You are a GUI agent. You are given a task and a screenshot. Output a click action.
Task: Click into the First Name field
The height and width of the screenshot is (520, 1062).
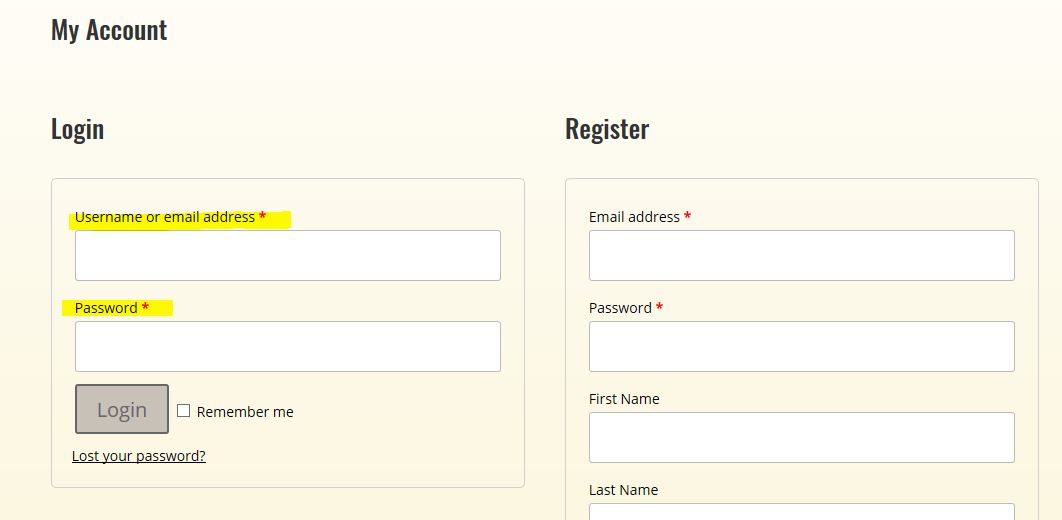click(x=801, y=438)
